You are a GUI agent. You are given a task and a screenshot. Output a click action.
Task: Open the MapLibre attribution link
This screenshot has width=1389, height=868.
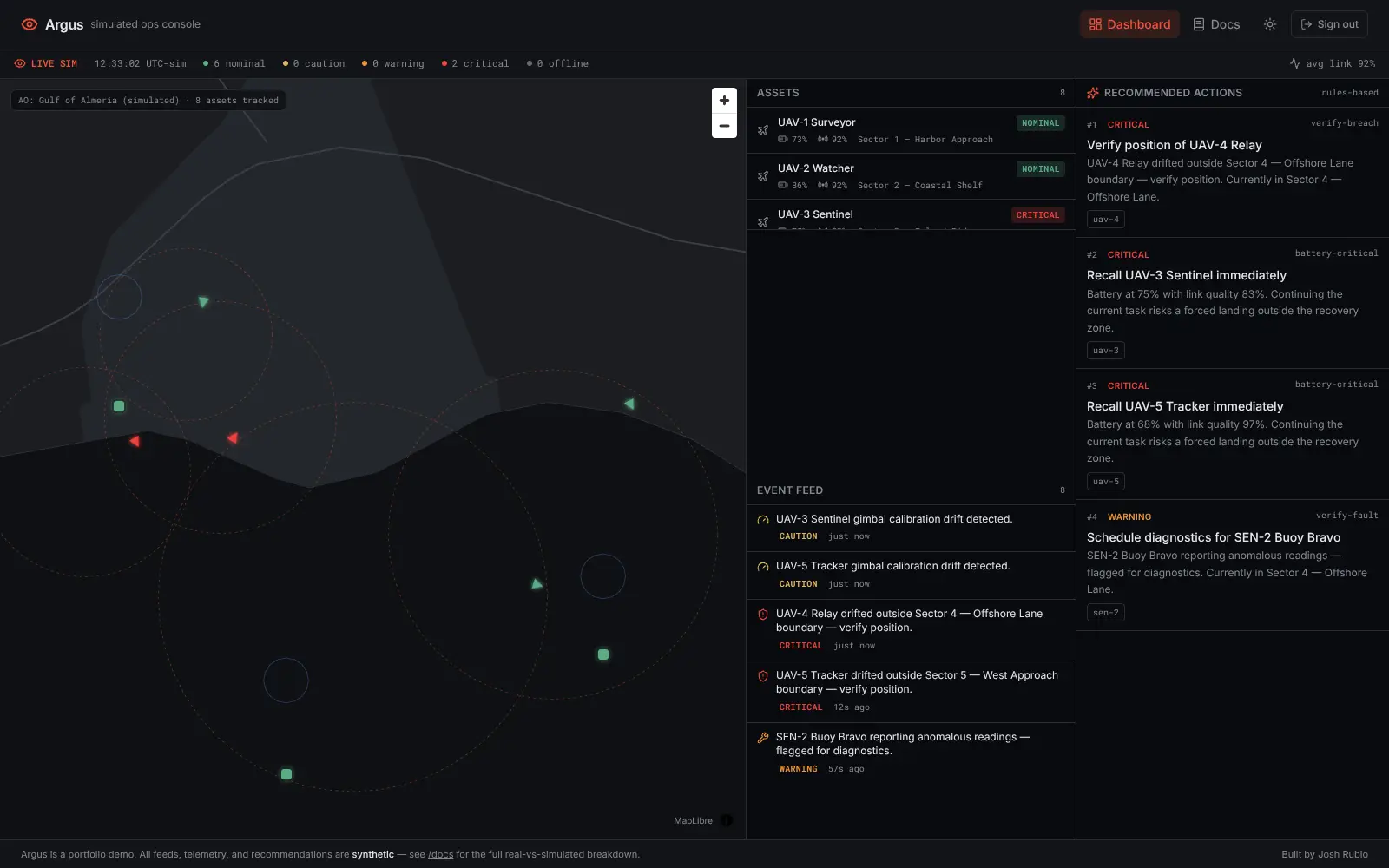tap(693, 820)
